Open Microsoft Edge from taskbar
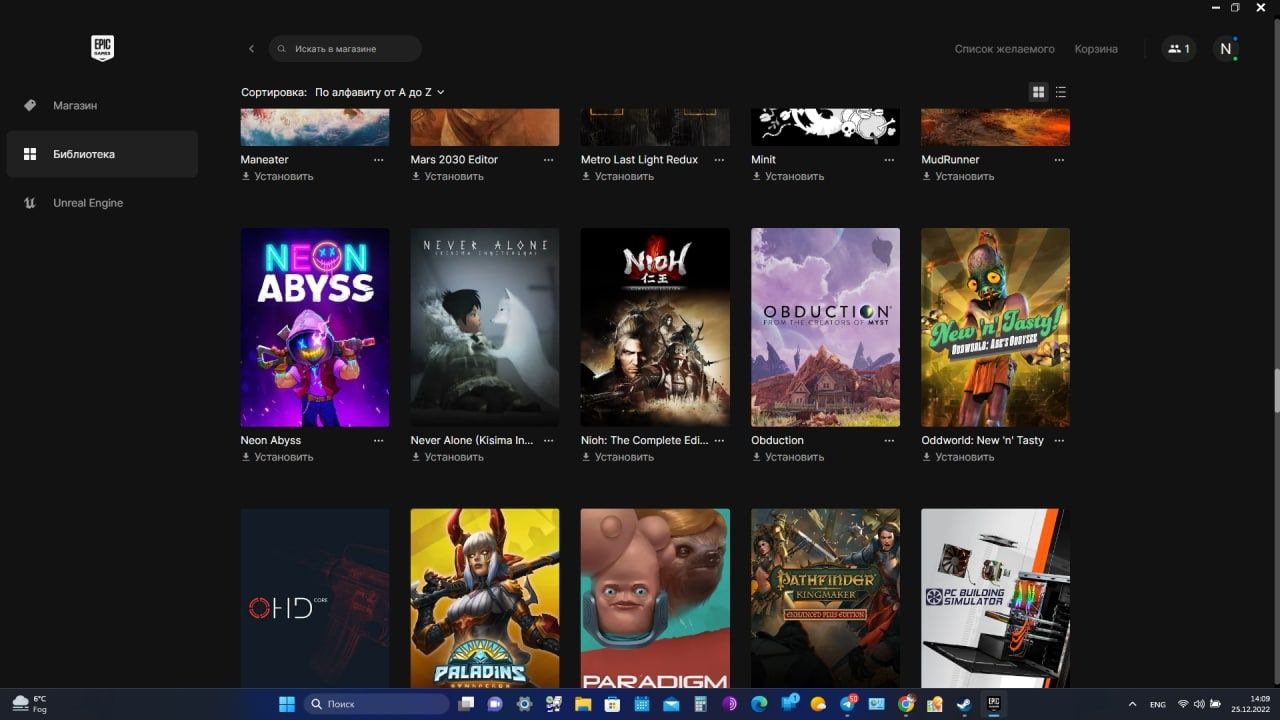This screenshot has width=1280, height=720. click(x=759, y=704)
